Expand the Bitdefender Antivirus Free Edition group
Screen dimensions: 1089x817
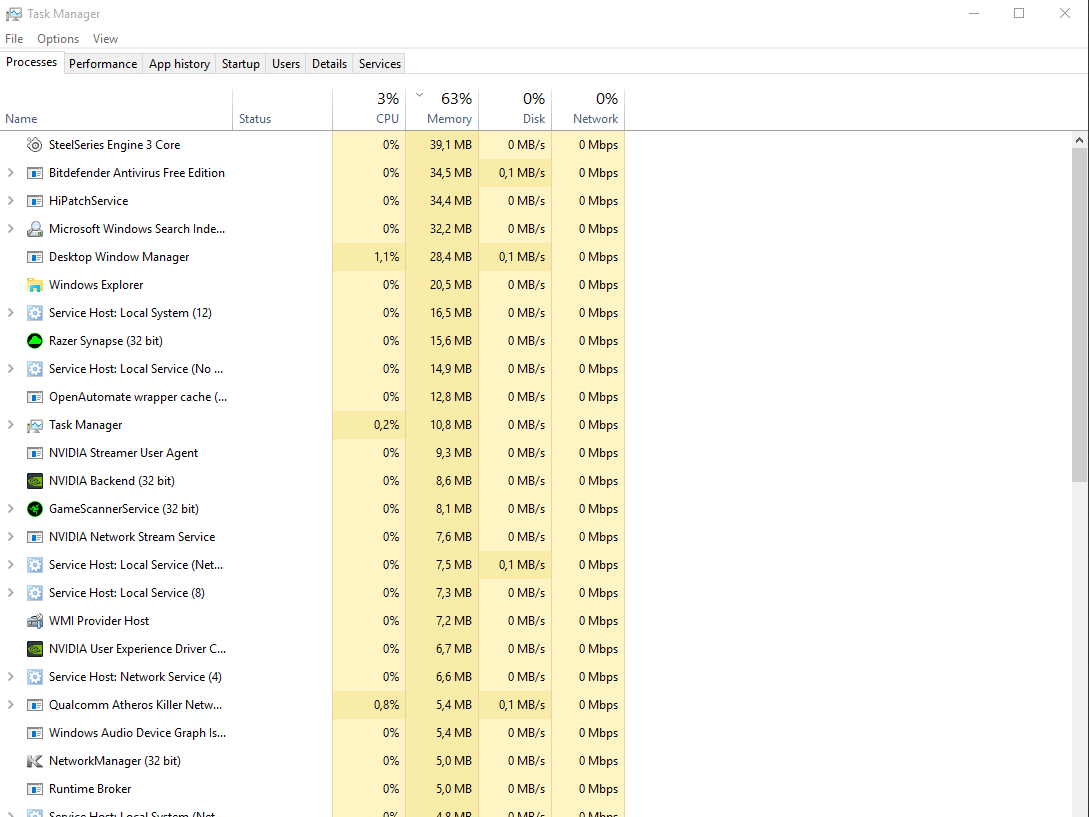(x=10, y=172)
